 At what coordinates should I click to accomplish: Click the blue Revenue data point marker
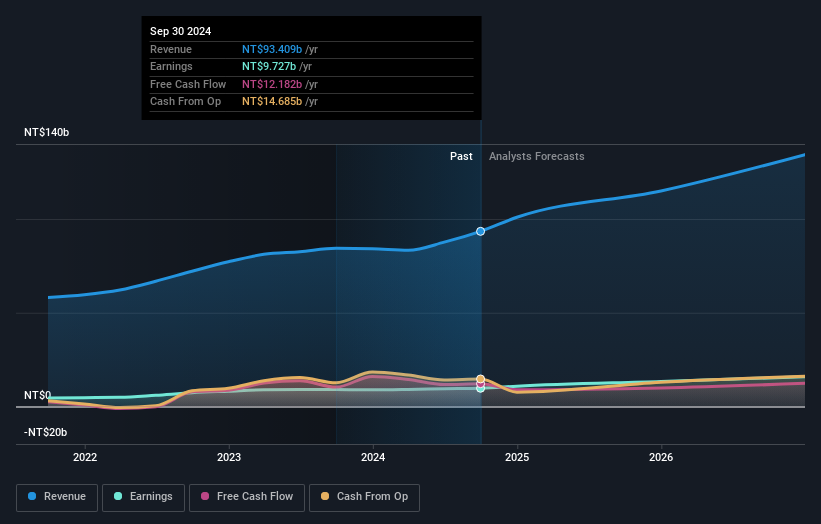pos(480,231)
